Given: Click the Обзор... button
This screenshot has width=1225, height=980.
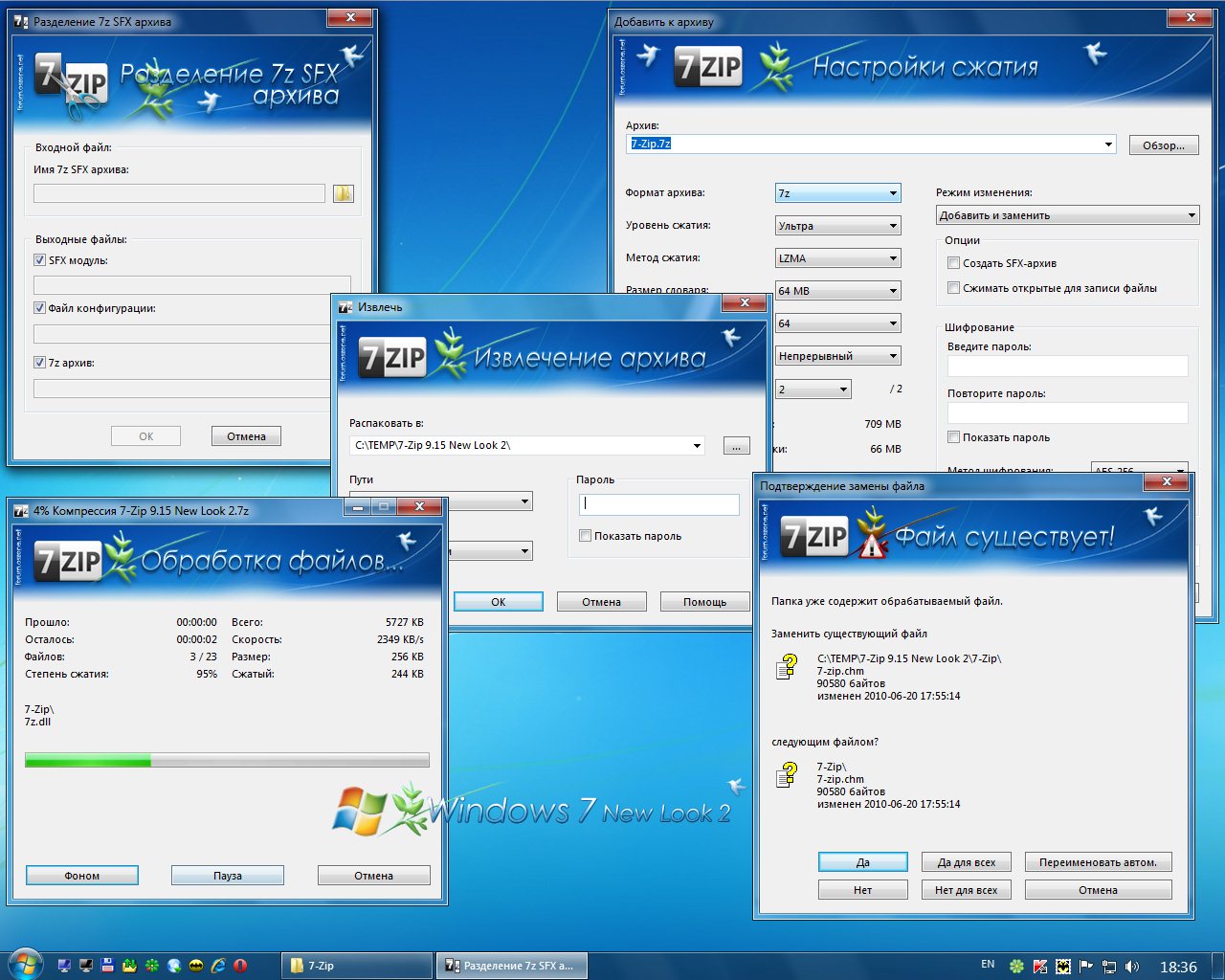Looking at the screenshot, I should point(1164,145).
